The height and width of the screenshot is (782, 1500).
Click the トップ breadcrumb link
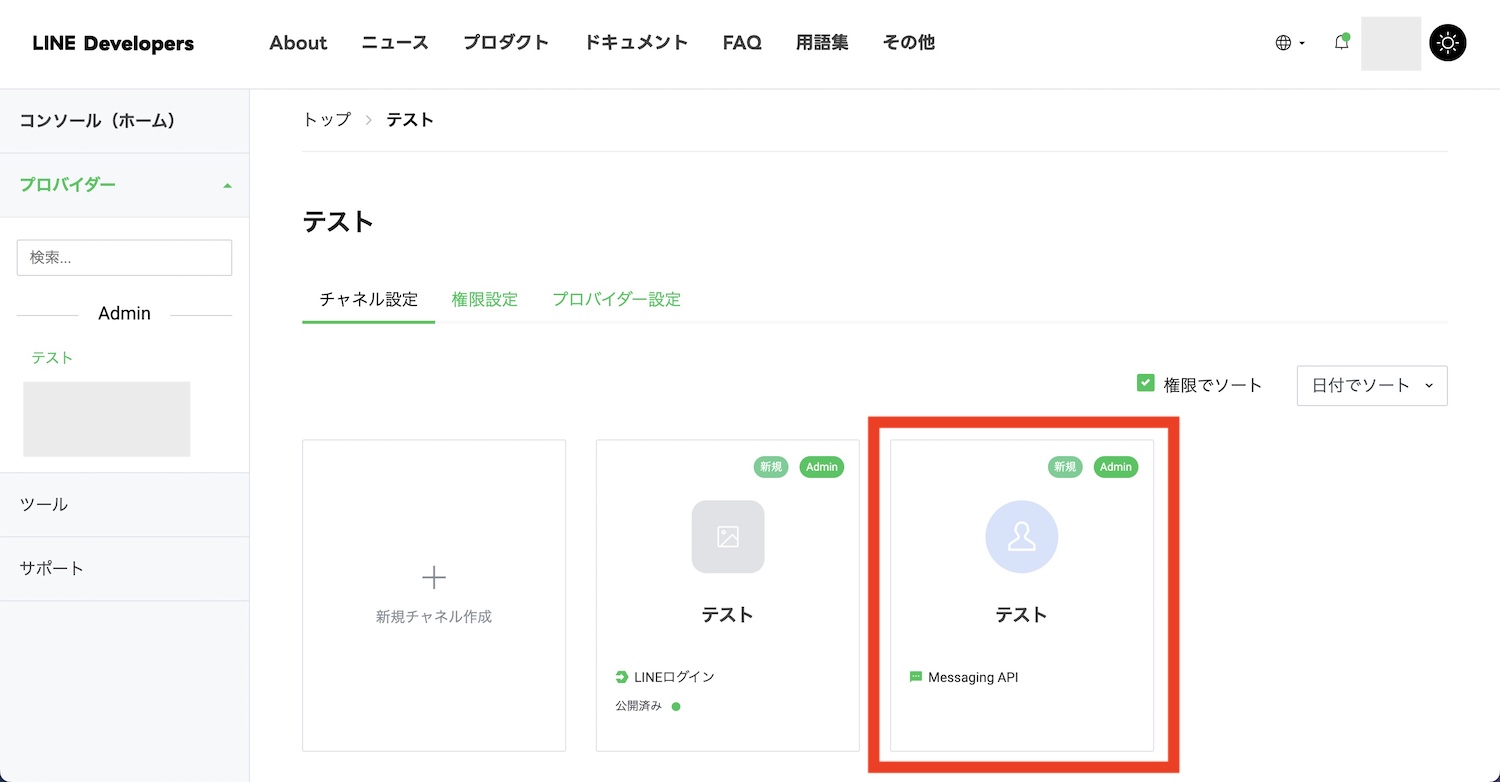point(327,119)
